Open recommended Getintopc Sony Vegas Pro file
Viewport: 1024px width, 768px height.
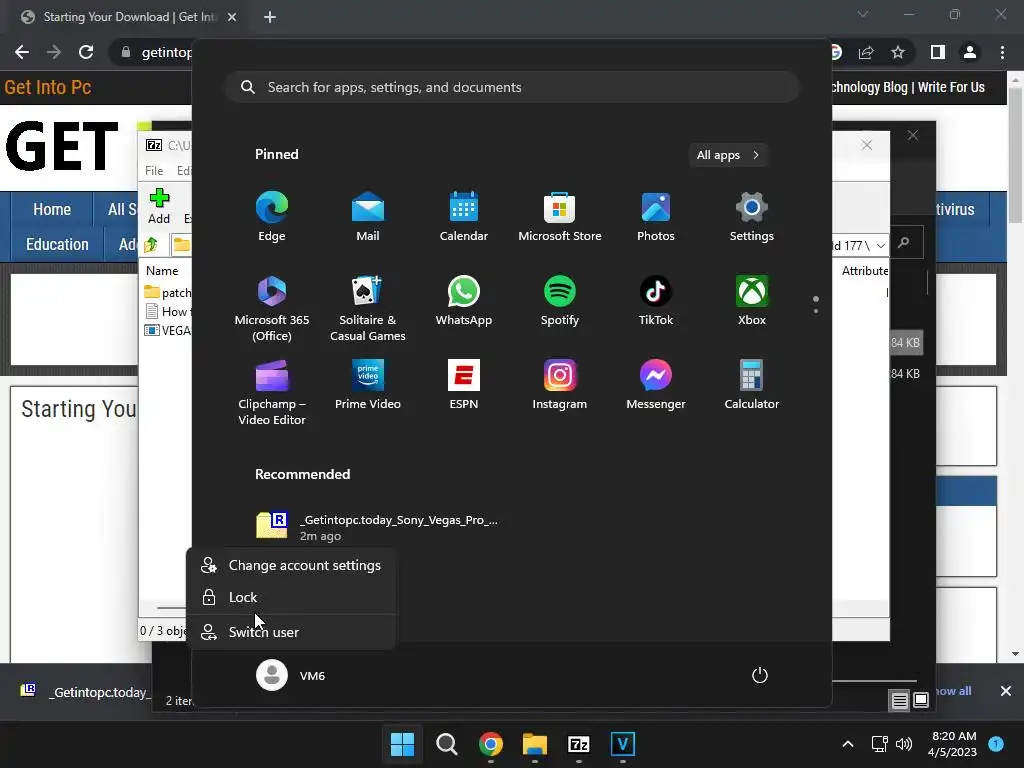point(377,526)
